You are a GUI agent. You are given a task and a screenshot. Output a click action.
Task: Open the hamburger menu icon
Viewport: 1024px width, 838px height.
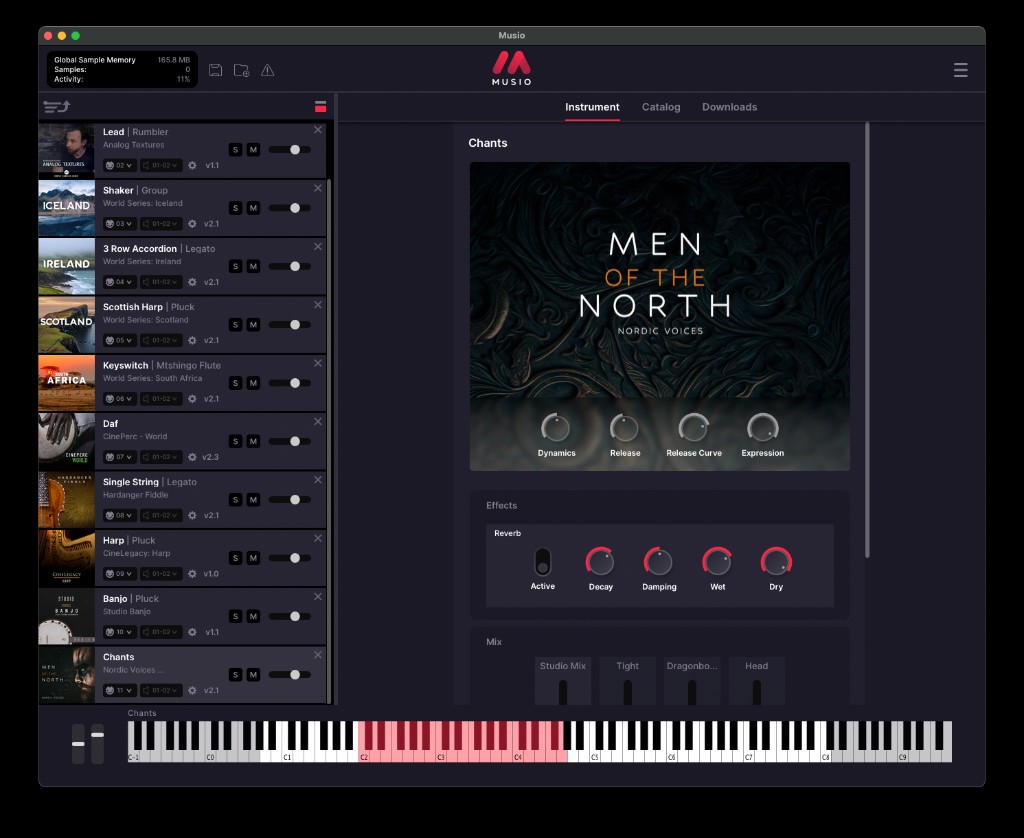click(960, 70)
